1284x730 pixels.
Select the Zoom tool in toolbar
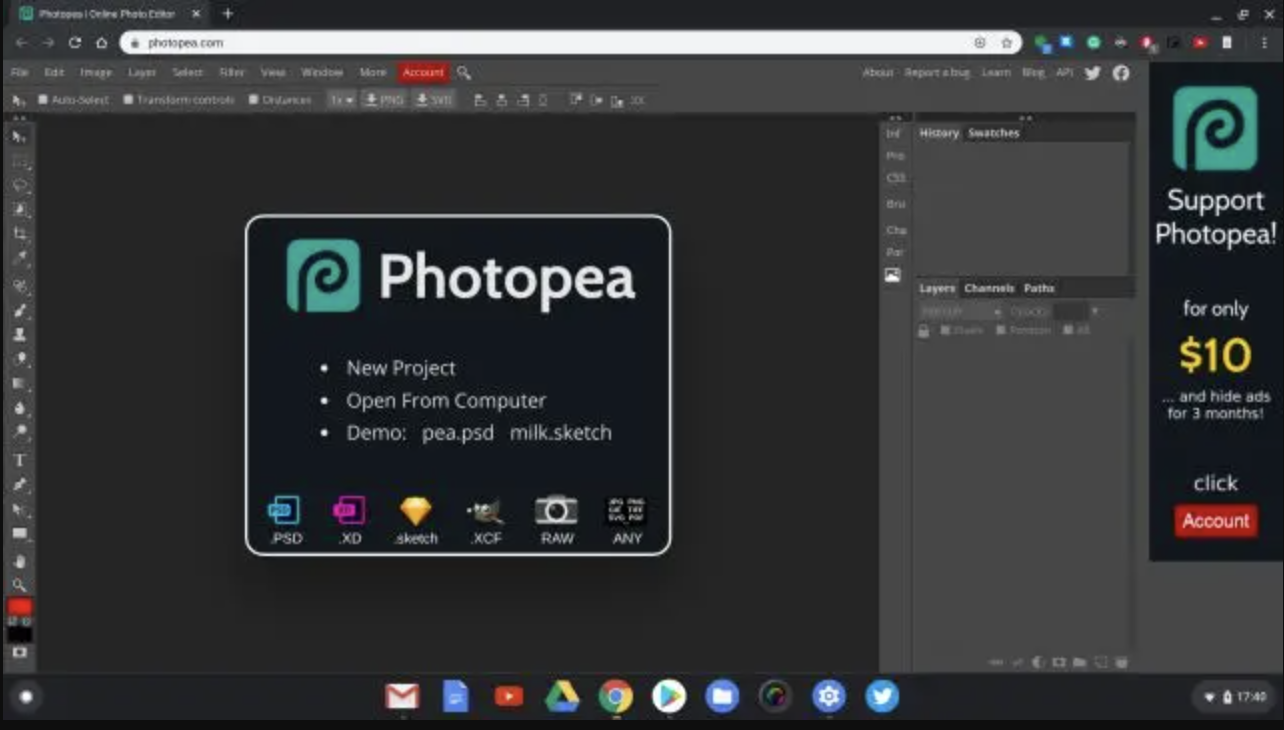19,585
